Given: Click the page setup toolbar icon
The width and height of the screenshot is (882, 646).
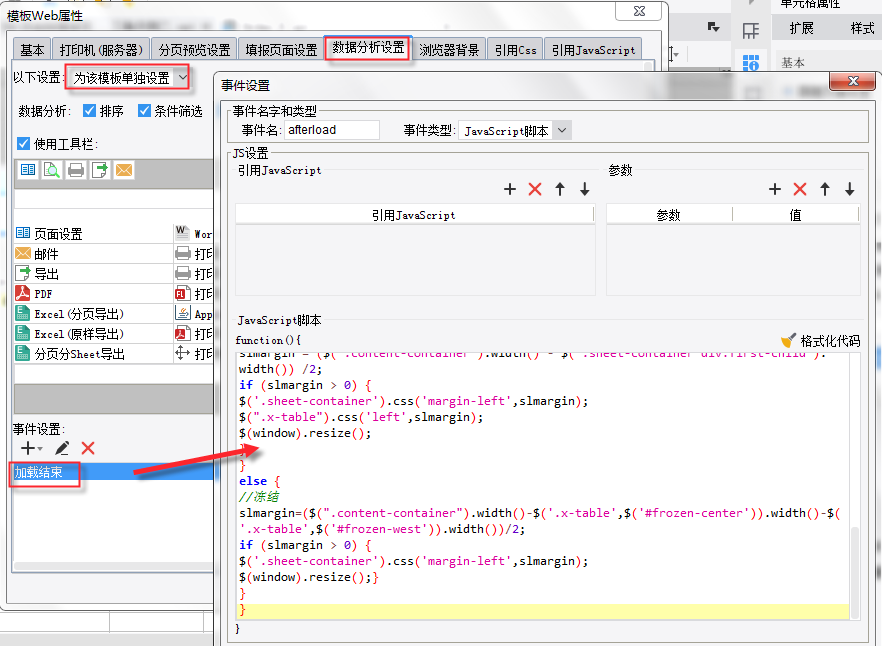Looking at the screenshot, I should 28,169.
